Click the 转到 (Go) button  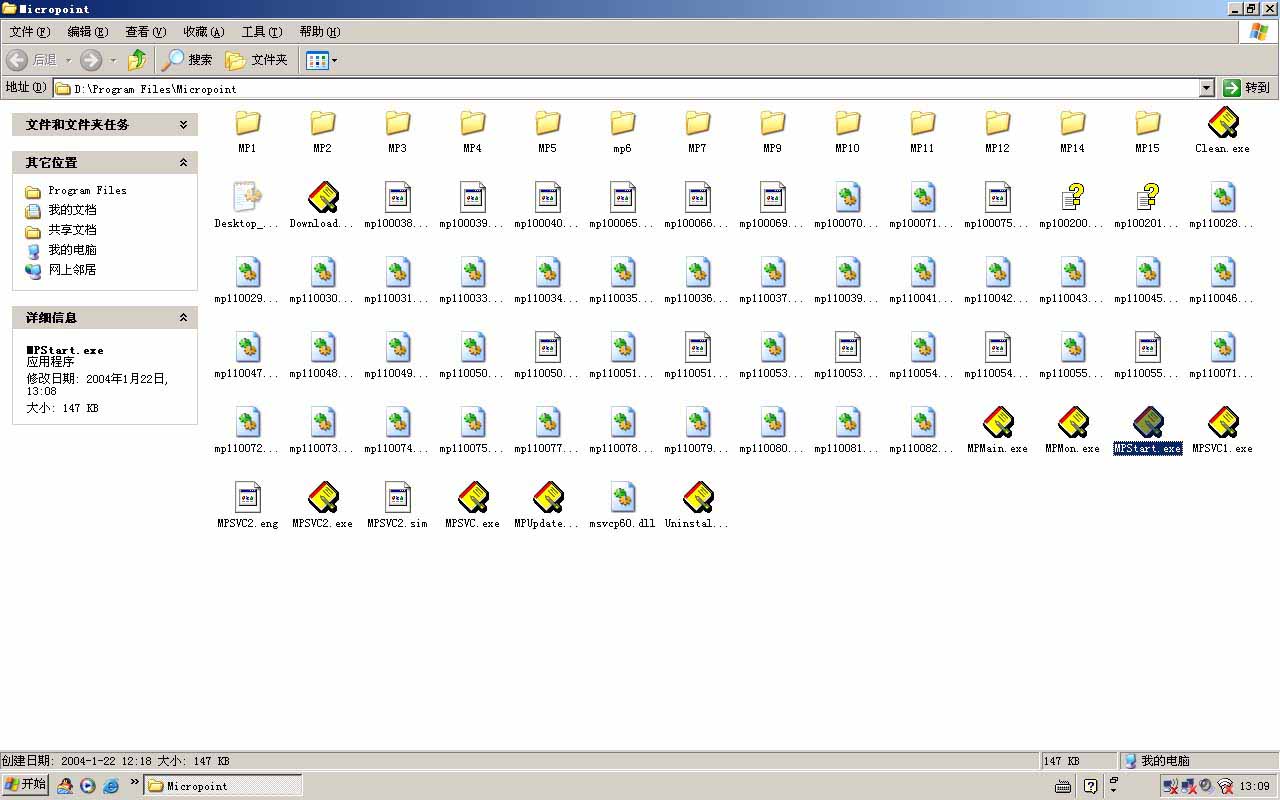[x=1247, y=88]
